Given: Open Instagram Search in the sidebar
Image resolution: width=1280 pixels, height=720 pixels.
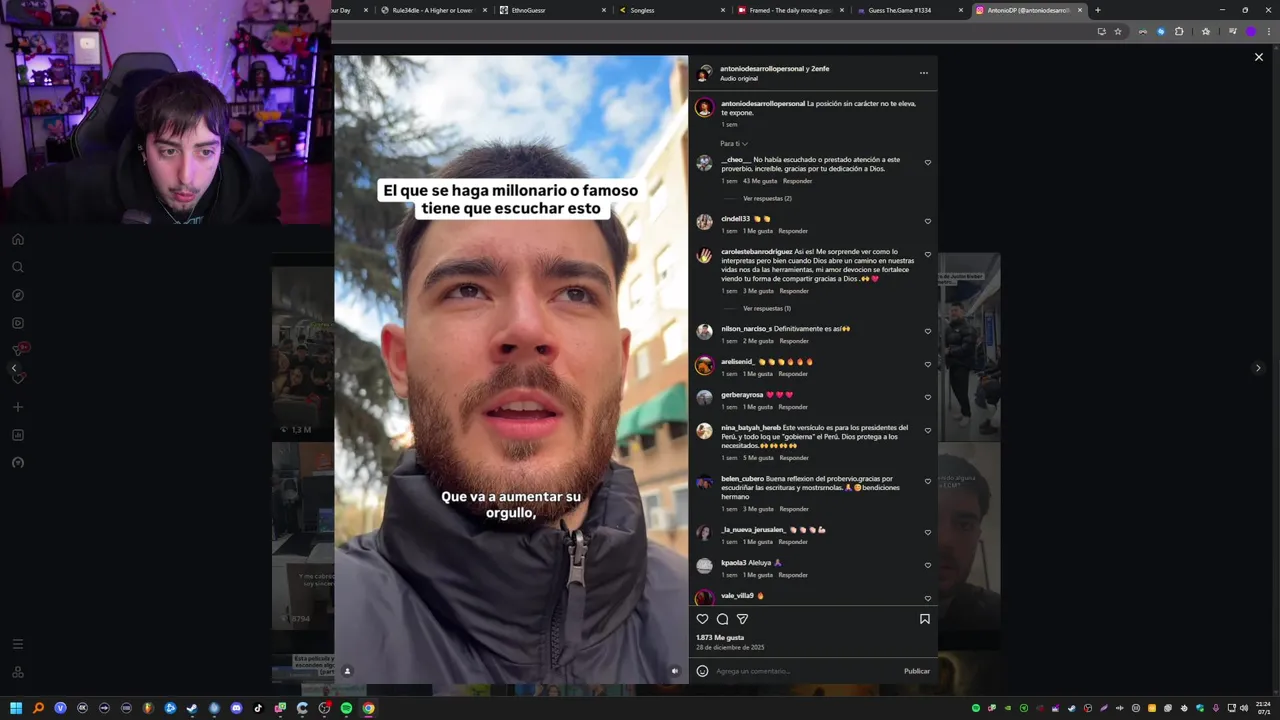Looking at the screenshot, I should tap(17, 267).
